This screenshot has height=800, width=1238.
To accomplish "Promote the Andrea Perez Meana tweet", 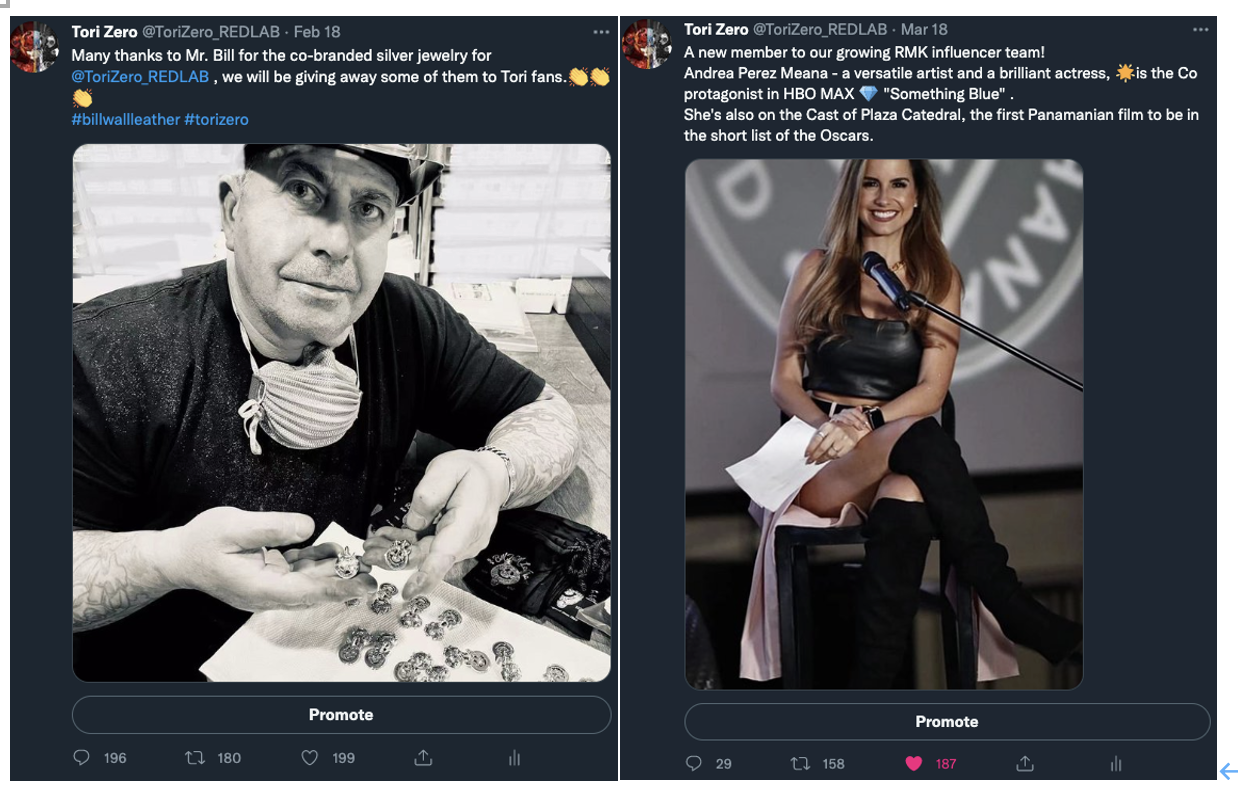I will tap(946, 722).
